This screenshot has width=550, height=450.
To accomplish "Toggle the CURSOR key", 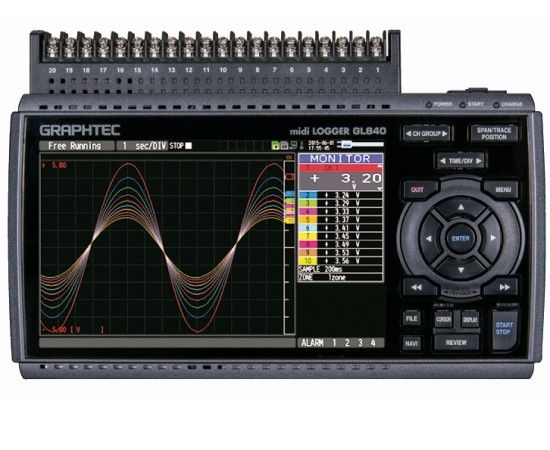I will coord(443,320).
